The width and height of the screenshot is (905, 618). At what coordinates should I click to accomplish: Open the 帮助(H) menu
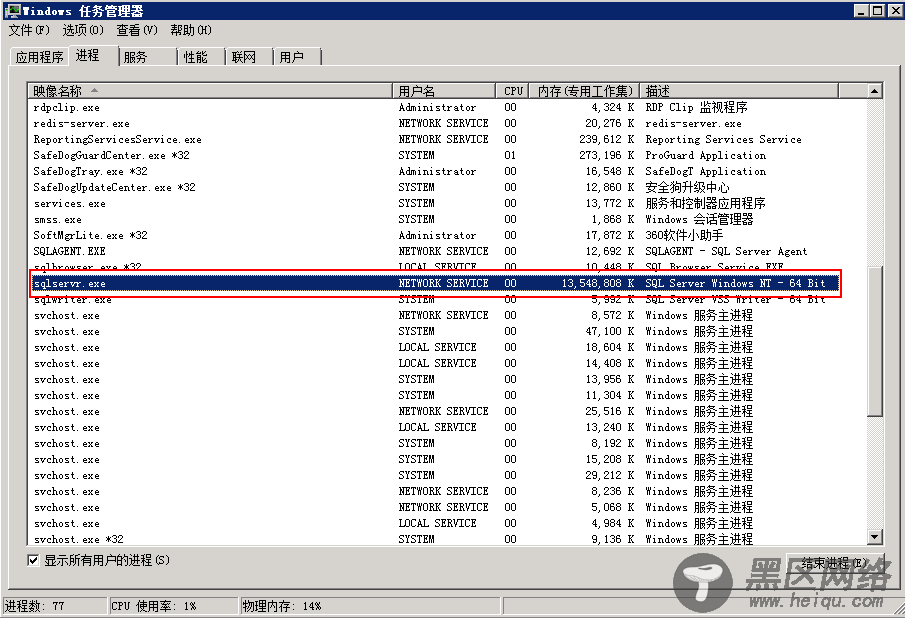click(191, 30)
